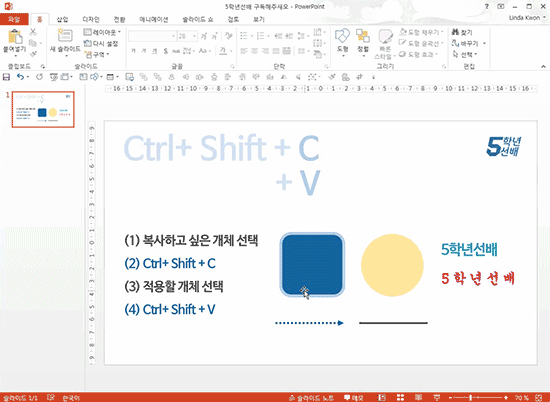550x402 pixels.
Task: Open the Insert (삽입) ribbon tab
Action: (62, 19)
